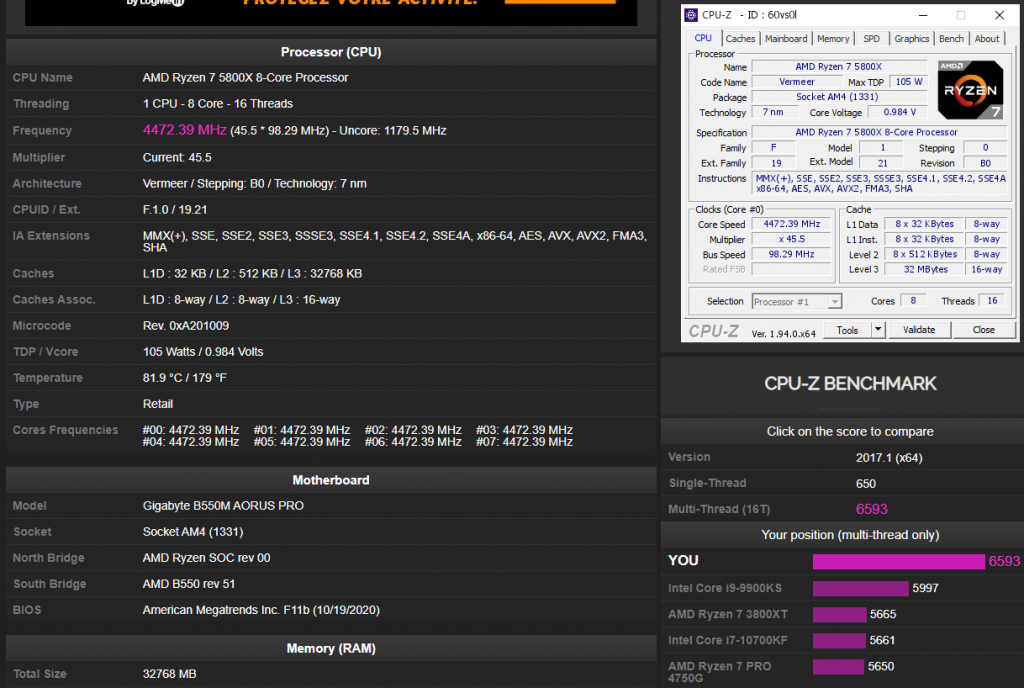This screenshot has height=688, width=1024.
Task: Click the Single-Thread score 650
Action: pyautogui.click(x=865, y=484)
